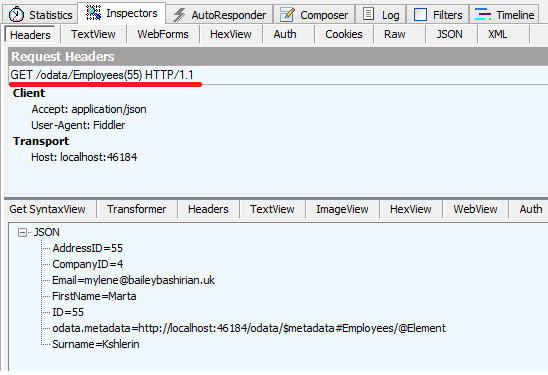Click the Inspectors tab icon

coord(93,13)
